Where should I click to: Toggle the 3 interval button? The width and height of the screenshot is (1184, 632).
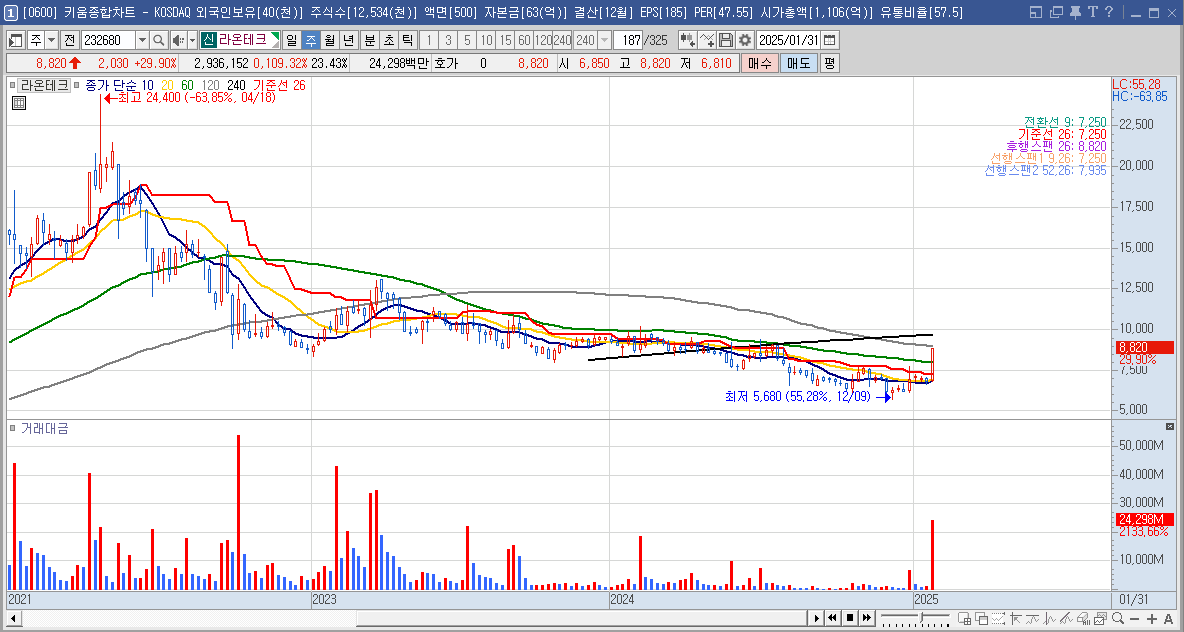click(448, 40)
